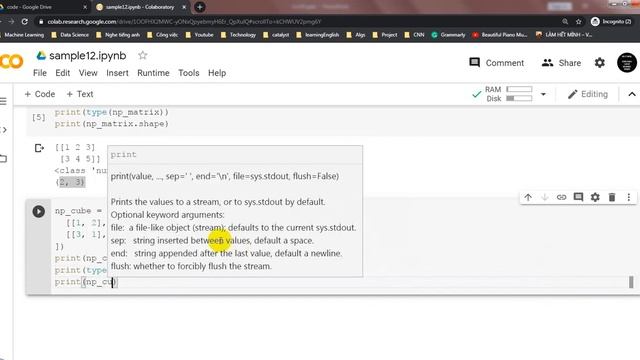Open the Grammarly bookmark
Viewport: 640px width, 360px height.
[448, 35]
